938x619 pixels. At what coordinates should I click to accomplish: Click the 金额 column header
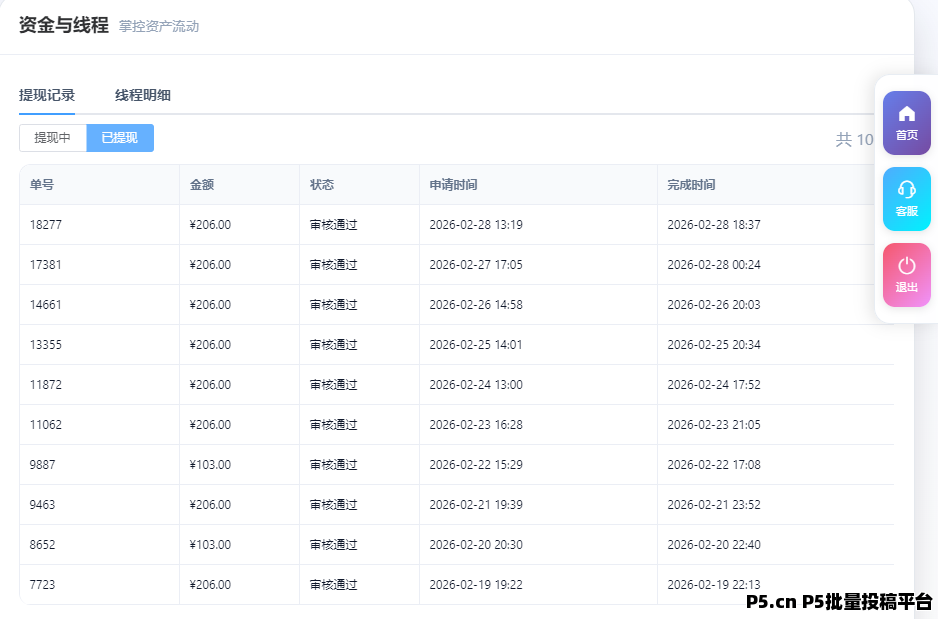[202, 185]
